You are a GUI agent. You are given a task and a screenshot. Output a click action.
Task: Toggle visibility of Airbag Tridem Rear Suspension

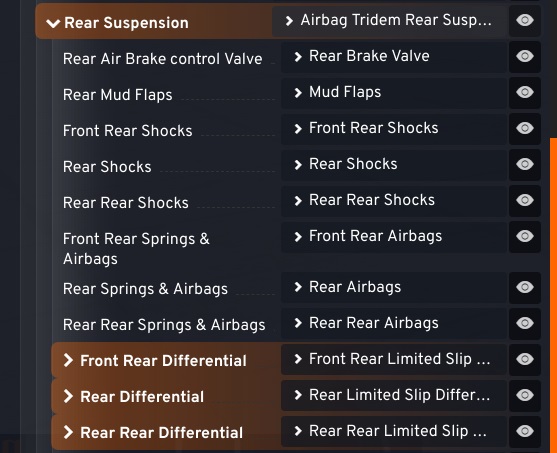coord(525,21)
